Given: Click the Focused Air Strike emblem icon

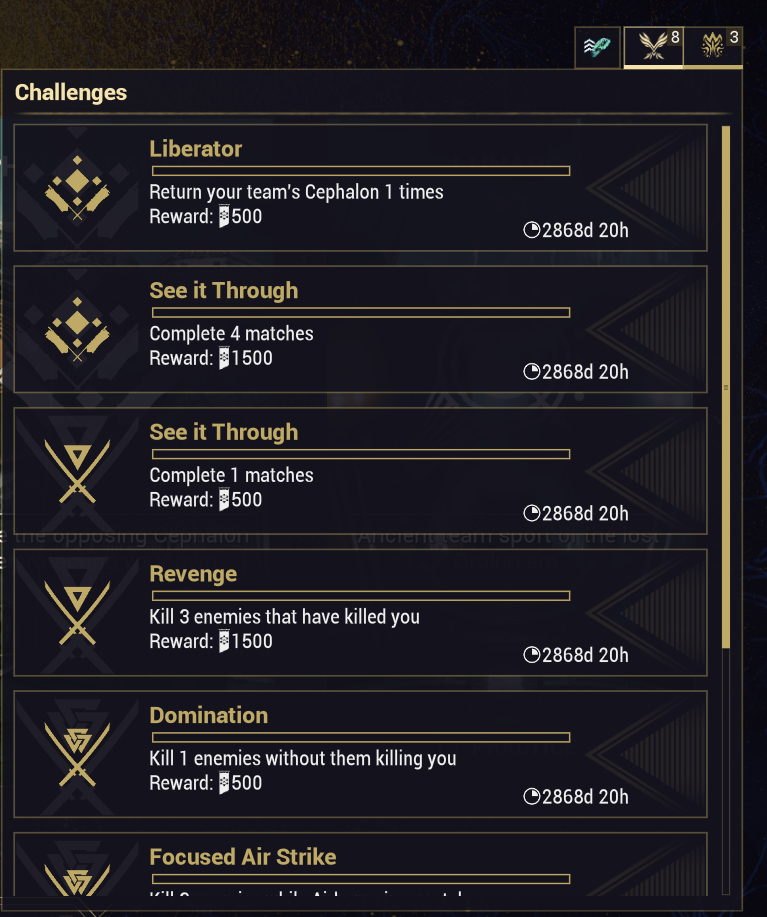Looking at the screenshot, I should (x=78, y=877).
